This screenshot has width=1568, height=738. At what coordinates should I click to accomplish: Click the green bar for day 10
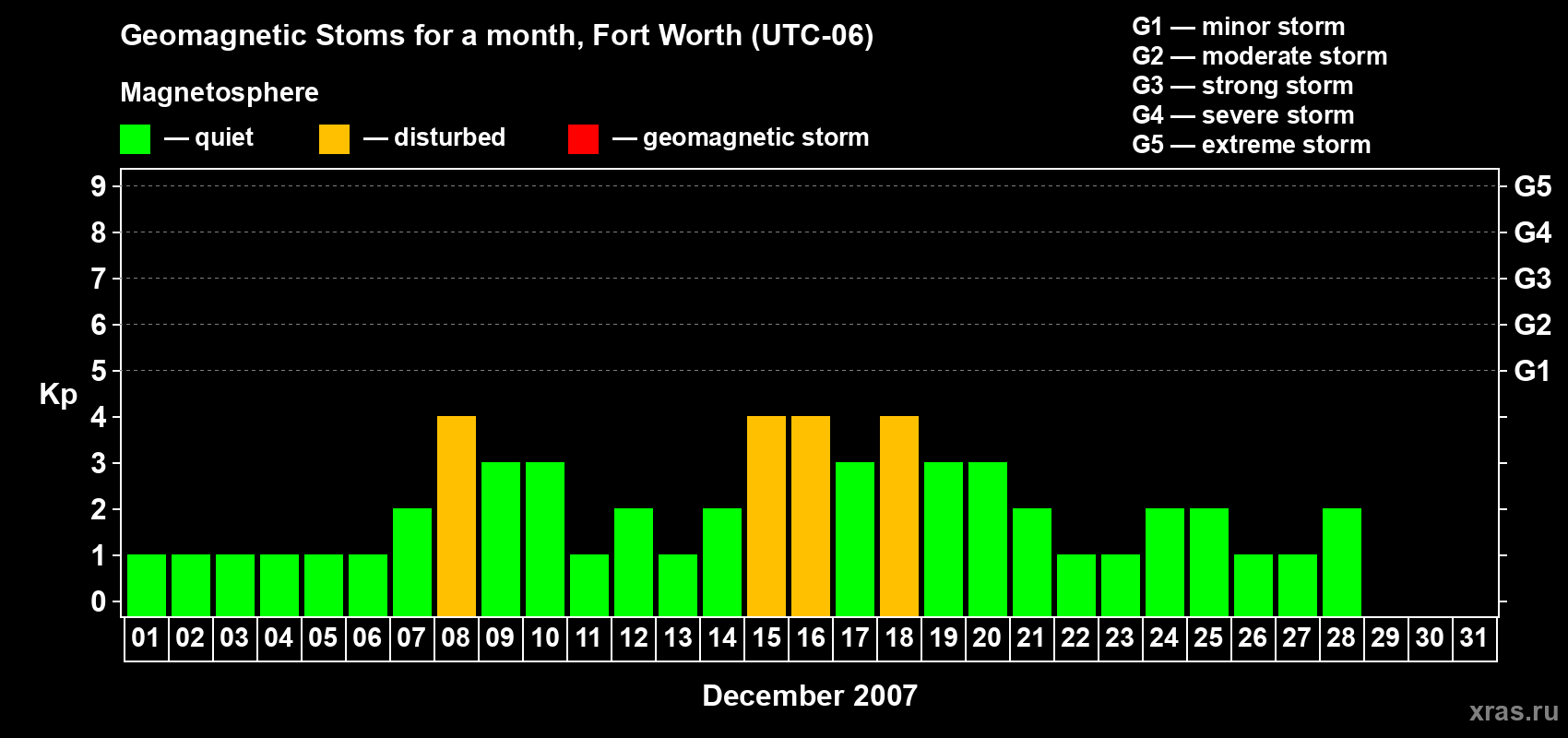[545, 540]
